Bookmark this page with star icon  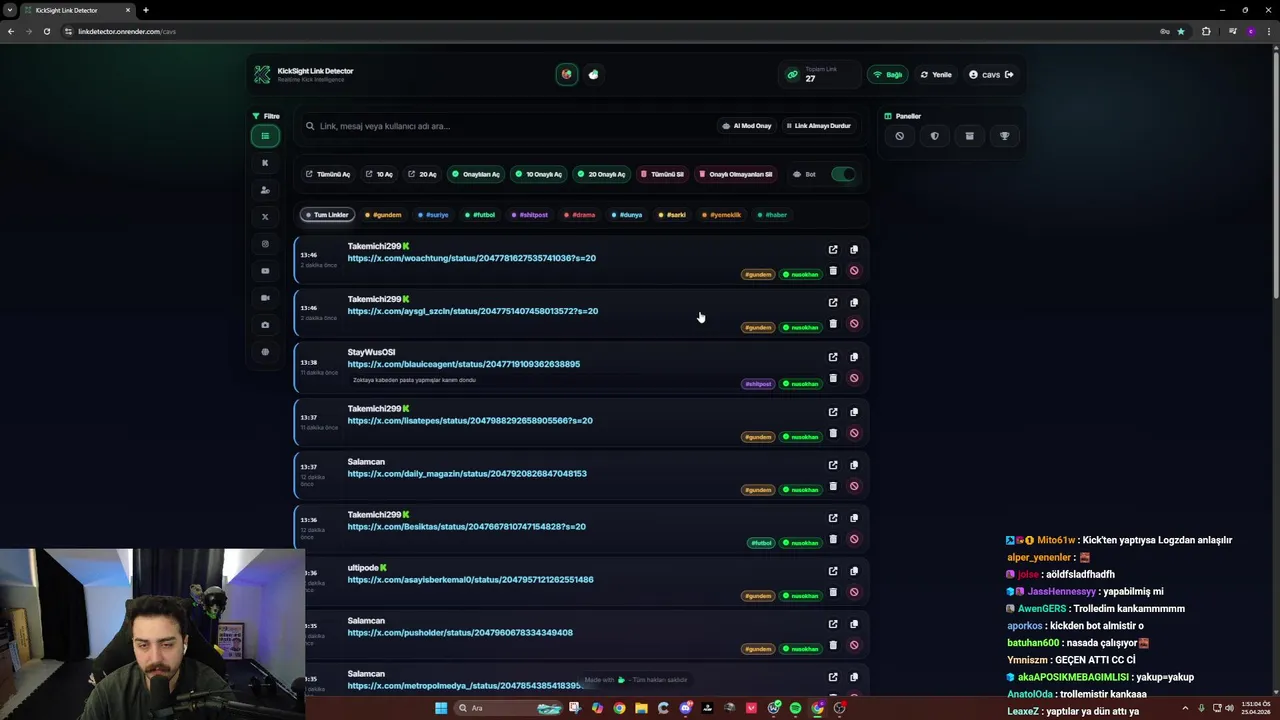click(1181, 31)
